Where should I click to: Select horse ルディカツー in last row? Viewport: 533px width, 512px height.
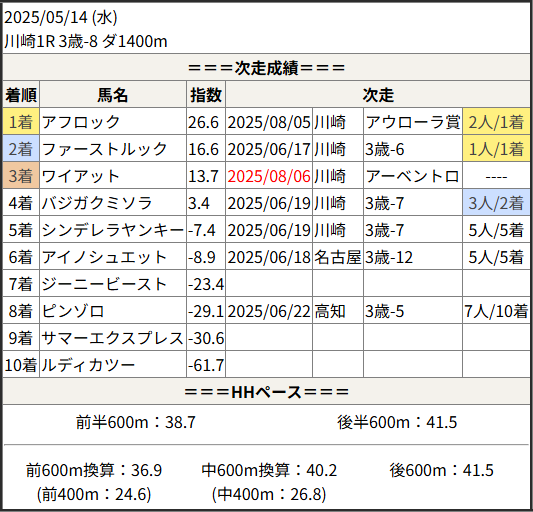(x=88, y=365)
